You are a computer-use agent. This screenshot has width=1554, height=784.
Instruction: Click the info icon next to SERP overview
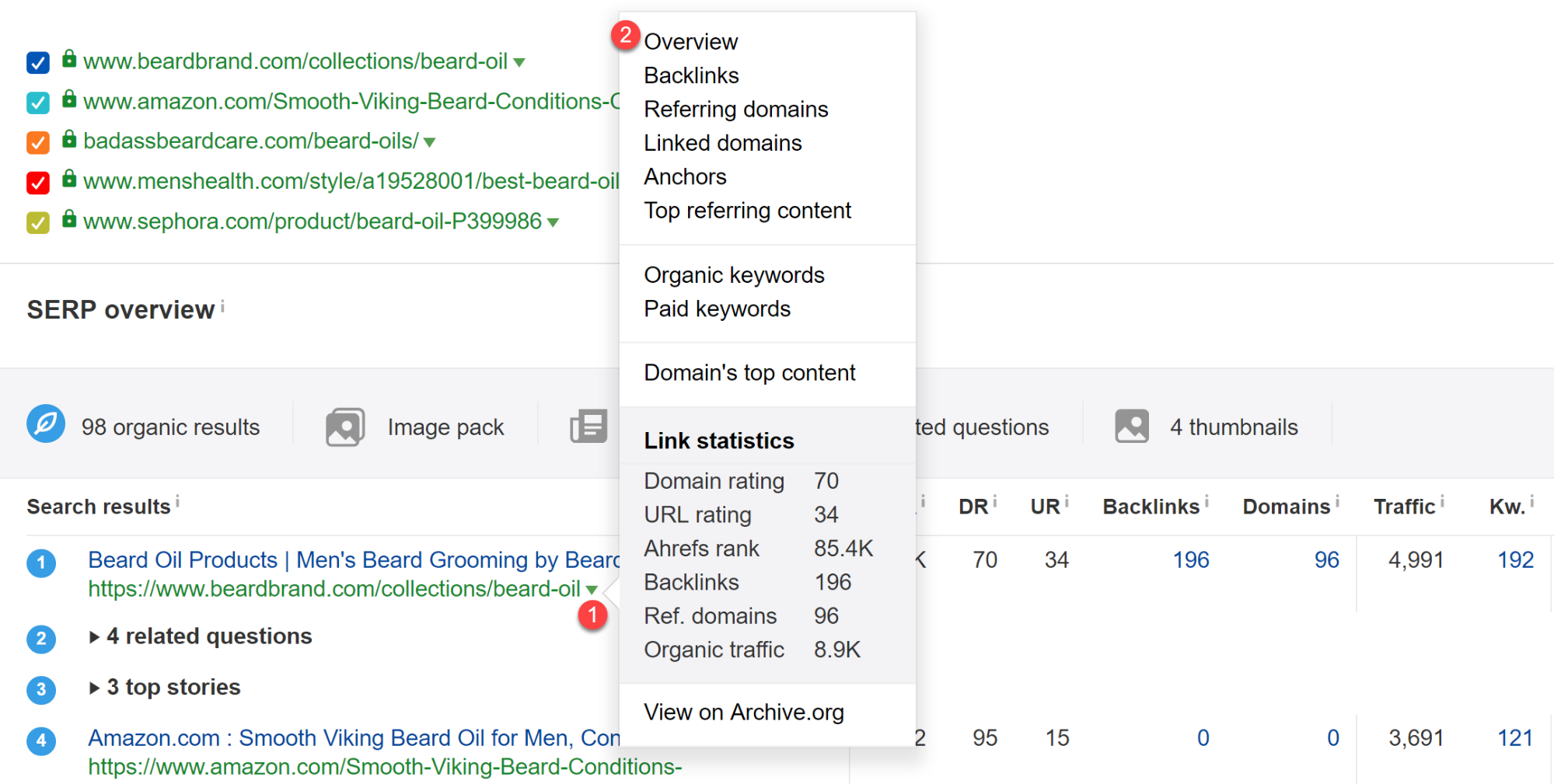222,307
